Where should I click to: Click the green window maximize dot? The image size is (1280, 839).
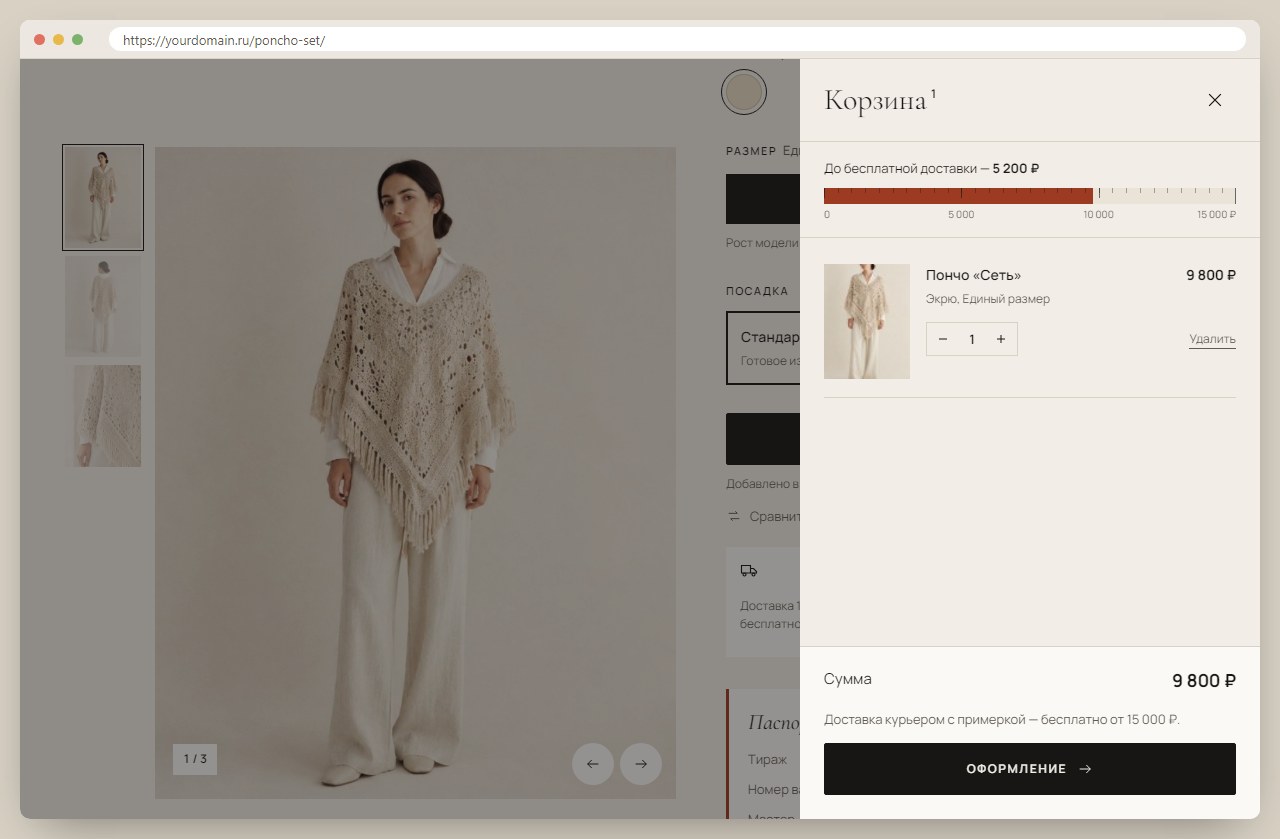click(x=77, y=39)
